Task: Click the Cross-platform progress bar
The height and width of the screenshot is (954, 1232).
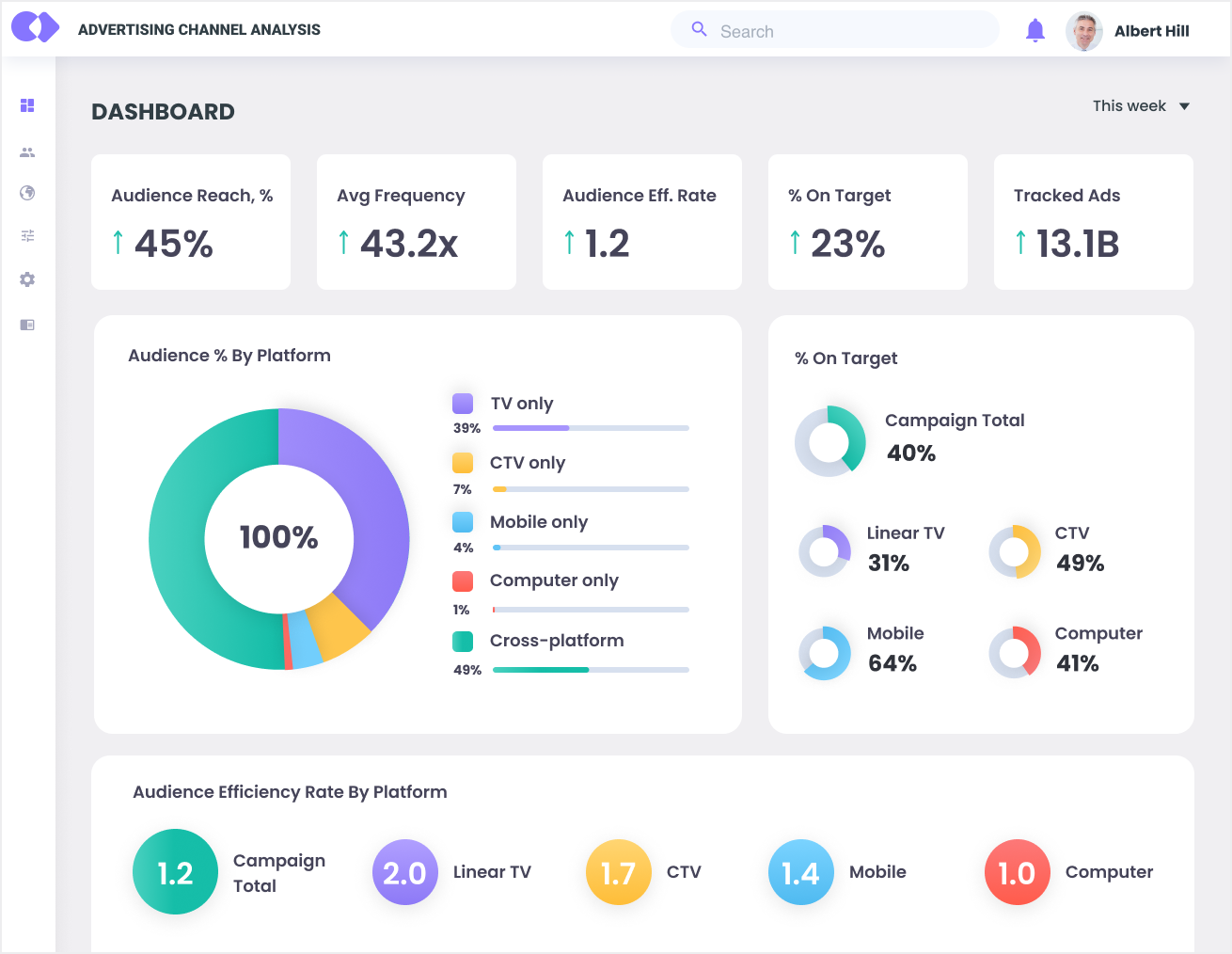Action: point(591,670)
